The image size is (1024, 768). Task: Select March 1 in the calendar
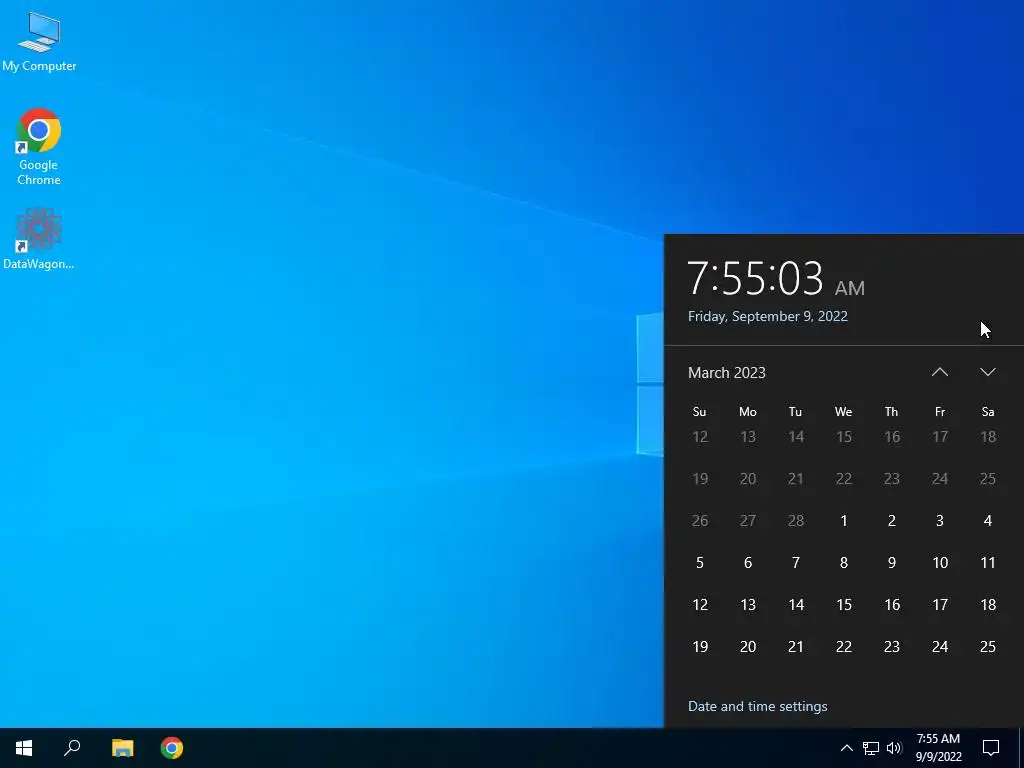pyautogui.click(x=844, y=520)
